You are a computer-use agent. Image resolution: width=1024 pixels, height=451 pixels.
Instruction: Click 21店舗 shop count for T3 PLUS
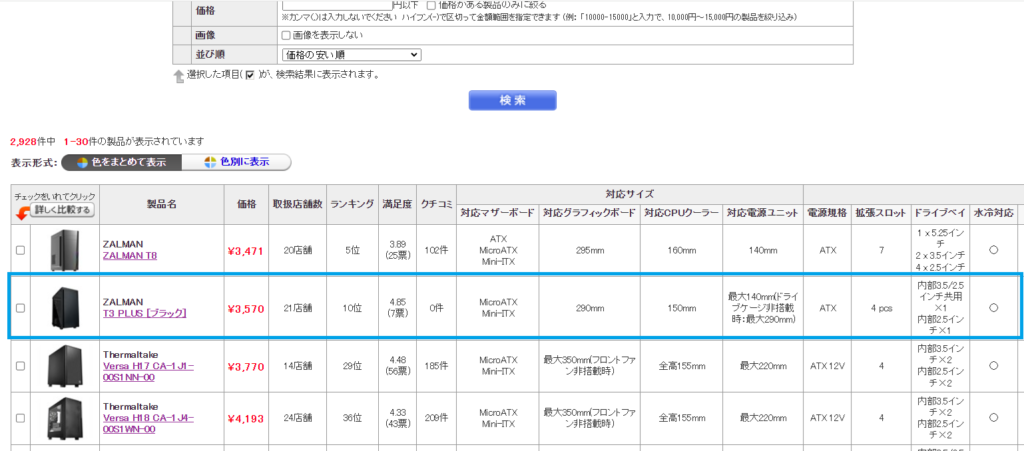coord(298,307)
